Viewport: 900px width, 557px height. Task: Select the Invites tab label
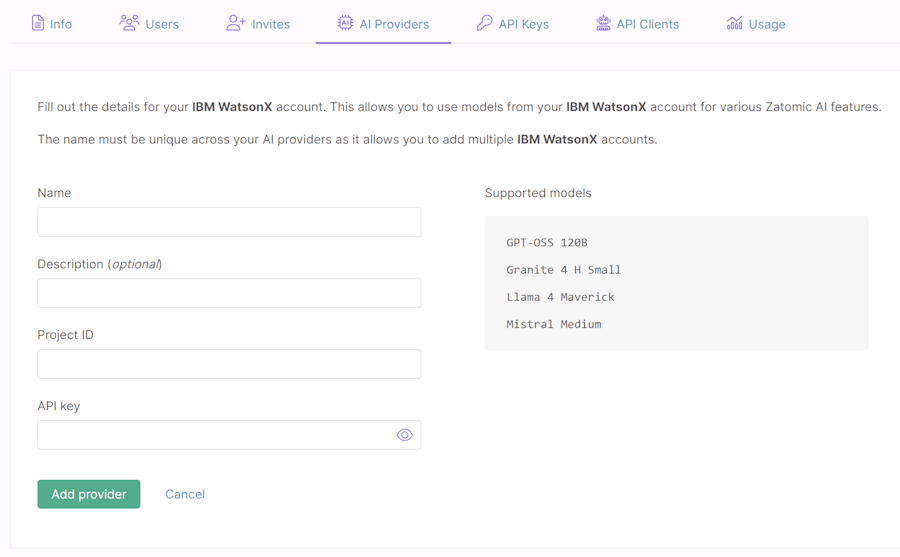click(271, 24)
